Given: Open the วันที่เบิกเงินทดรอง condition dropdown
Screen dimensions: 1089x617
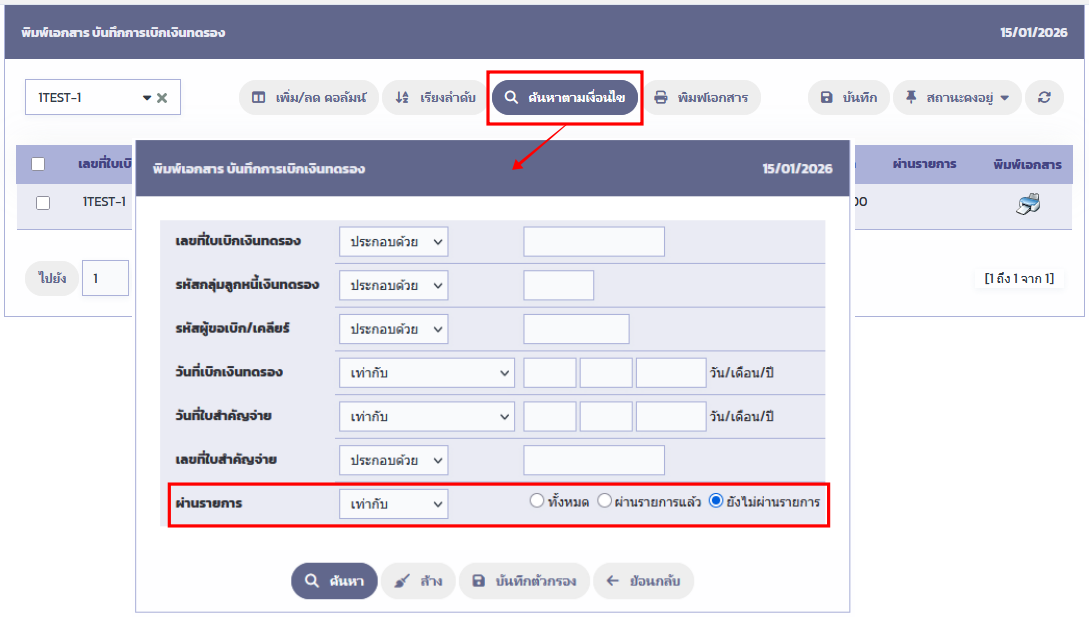Looking at the screenshot, I should pyautogui.click(x=427, y=373).
